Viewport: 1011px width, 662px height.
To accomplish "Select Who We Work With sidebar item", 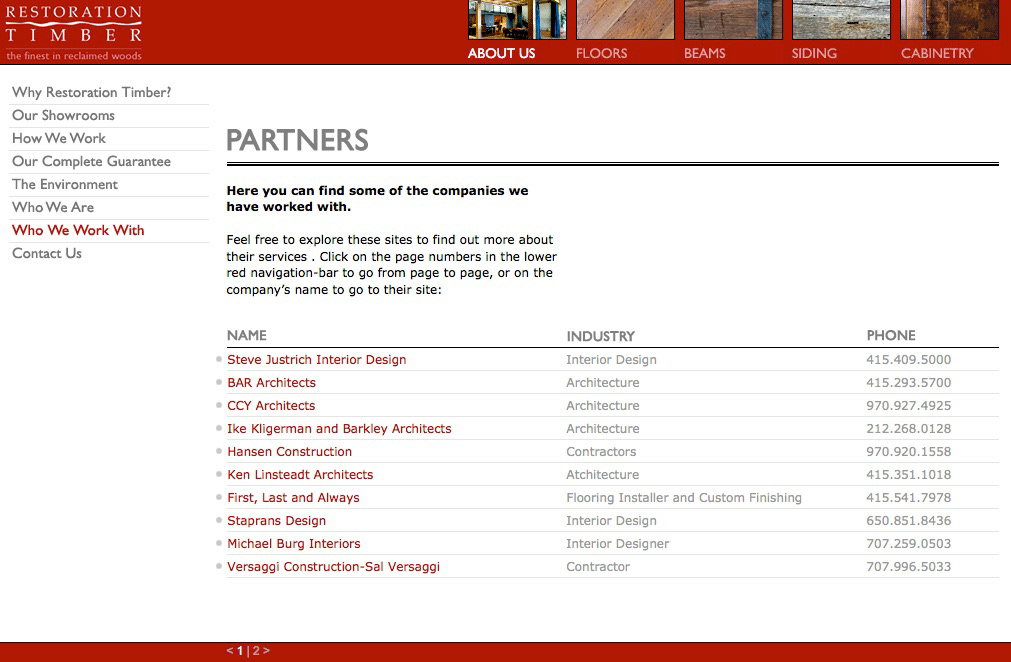I will 78,231.
